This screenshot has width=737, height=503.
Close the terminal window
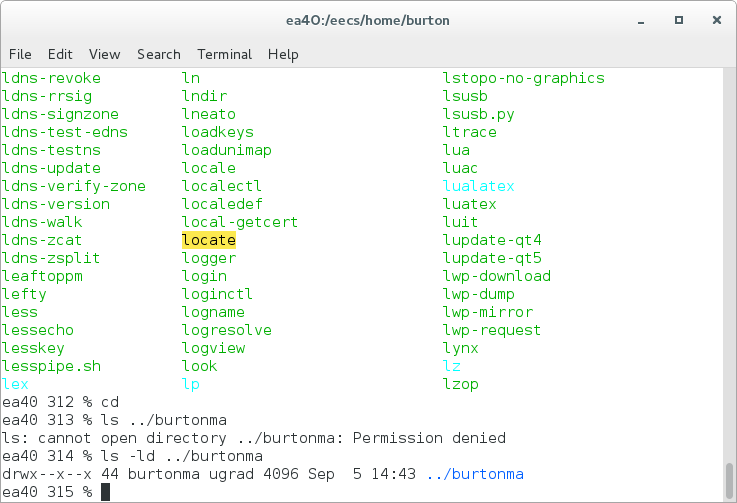(x=717, y=20)
